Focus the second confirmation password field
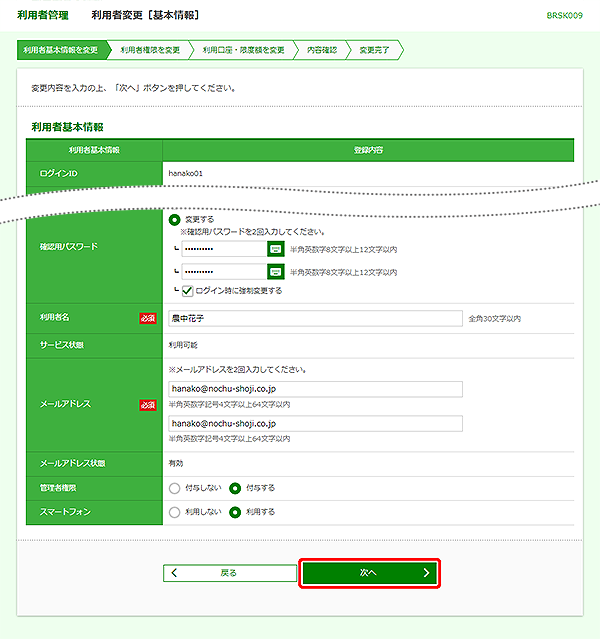This screenshot has width=600, height=639. tap(224, 271)
